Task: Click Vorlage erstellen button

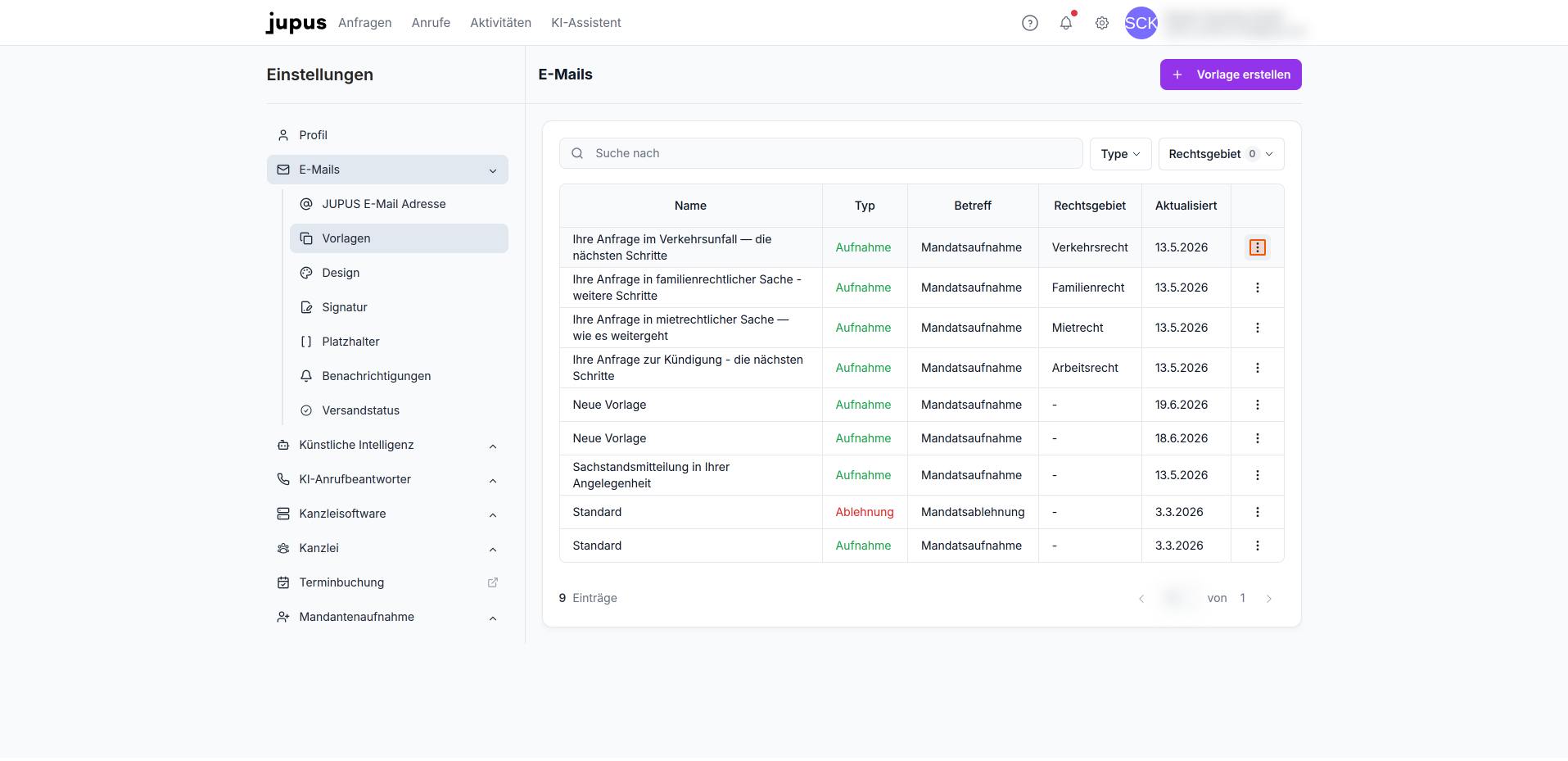Action: [1231, 75]
